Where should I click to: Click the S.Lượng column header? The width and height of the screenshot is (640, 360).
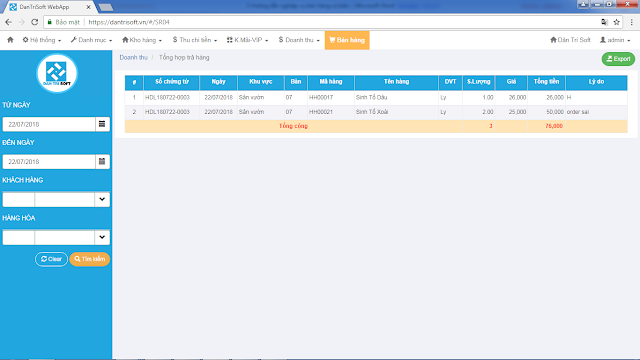pos(478,82)
